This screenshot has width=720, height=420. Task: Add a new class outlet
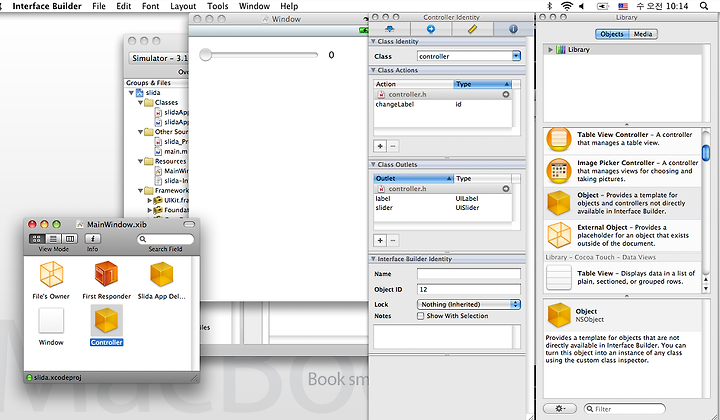[380, 240]
